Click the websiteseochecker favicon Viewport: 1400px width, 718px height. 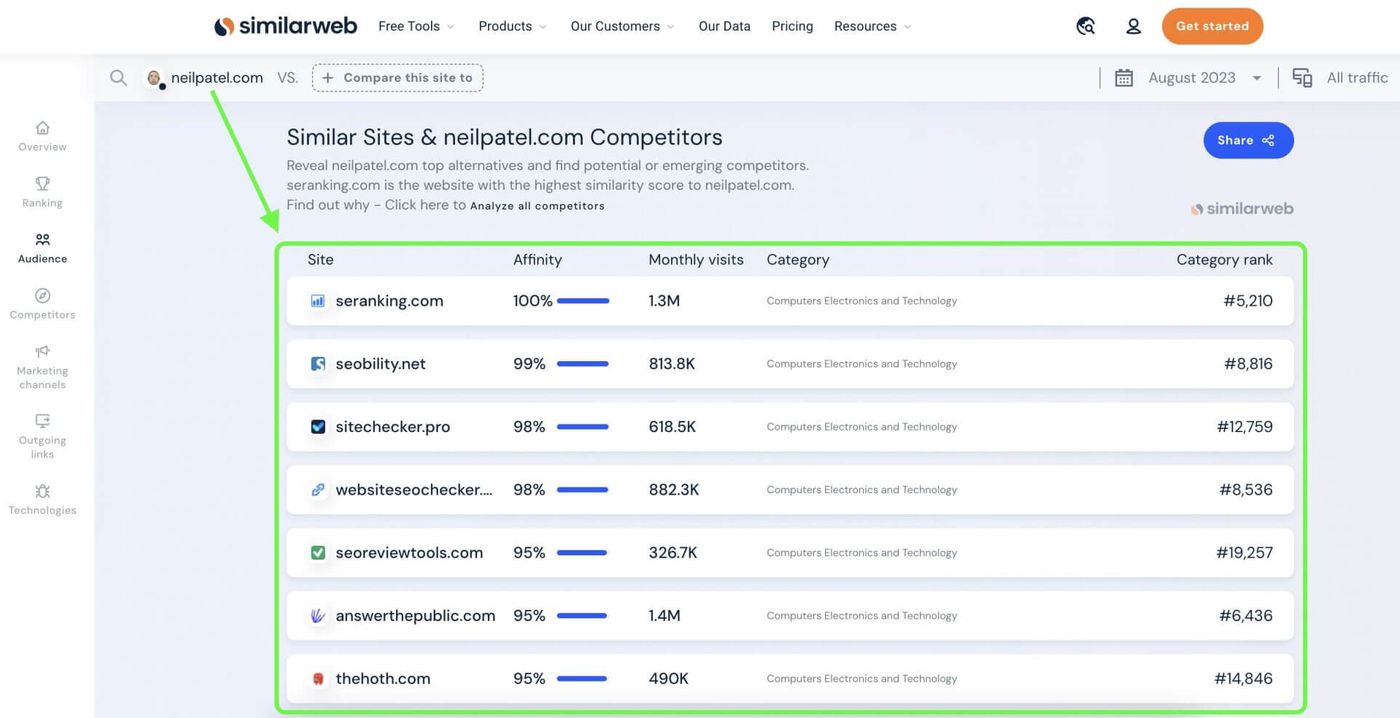(318, 490)
